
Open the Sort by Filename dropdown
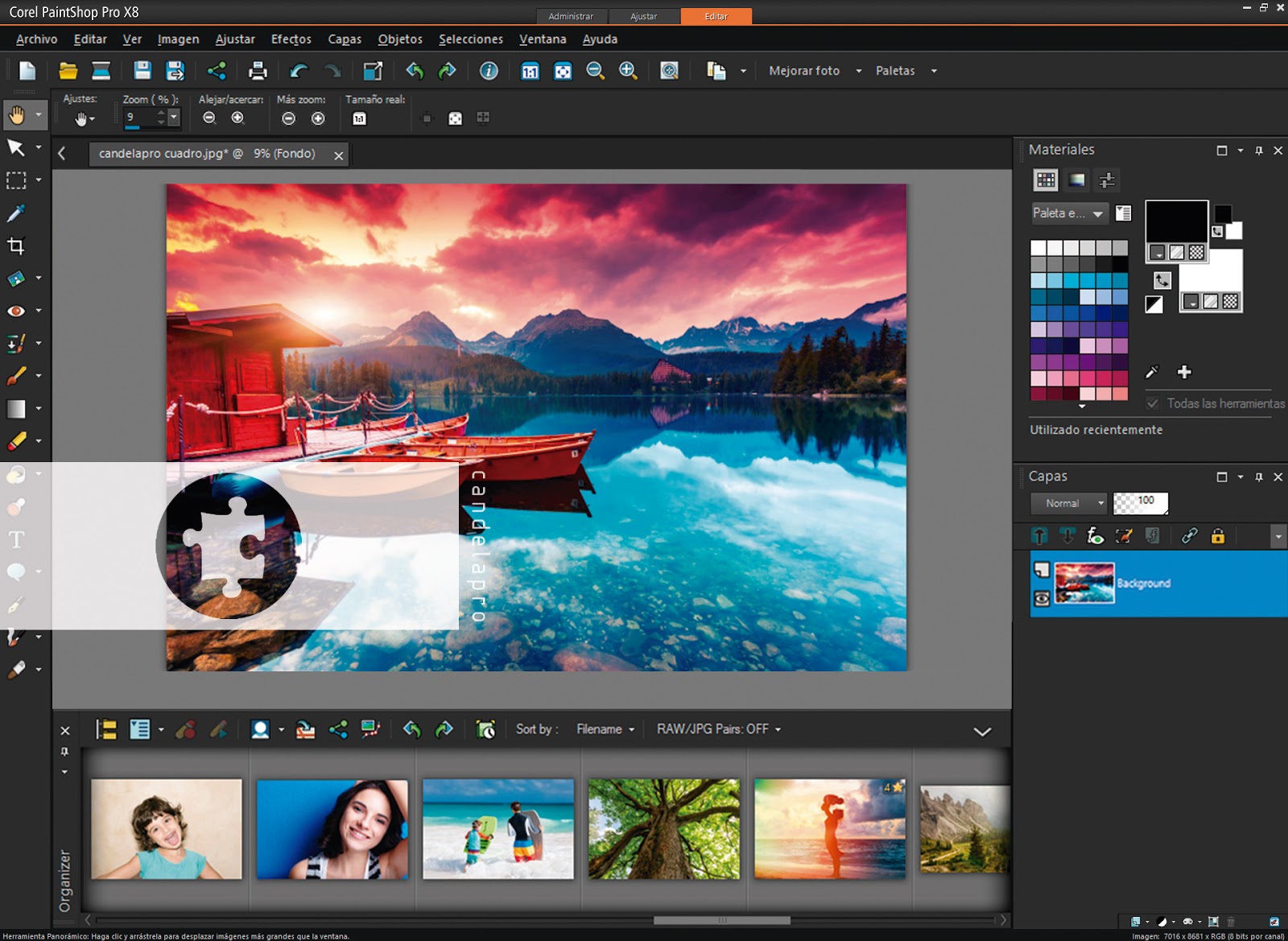(605, 729)
